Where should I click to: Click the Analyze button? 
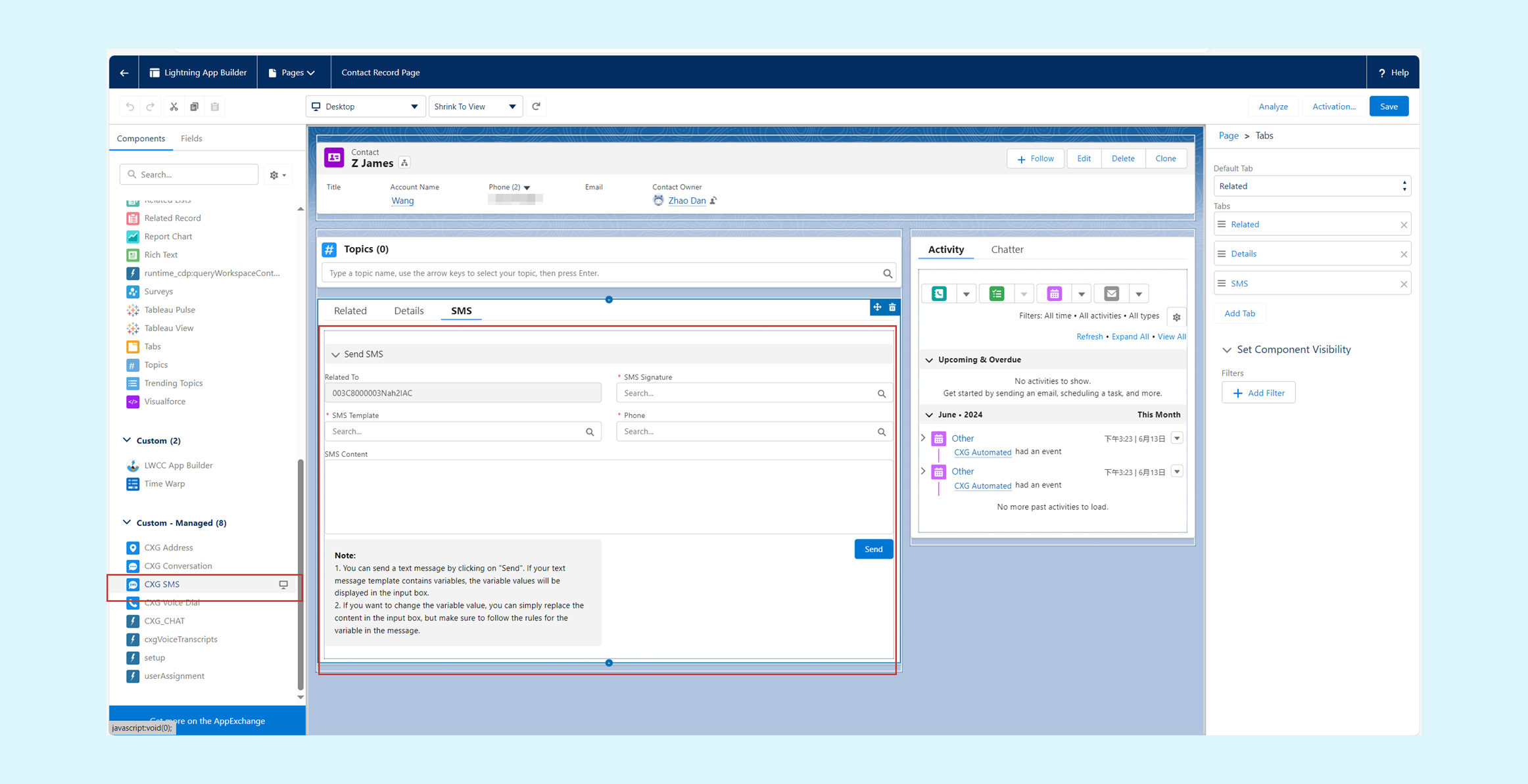1273,106
